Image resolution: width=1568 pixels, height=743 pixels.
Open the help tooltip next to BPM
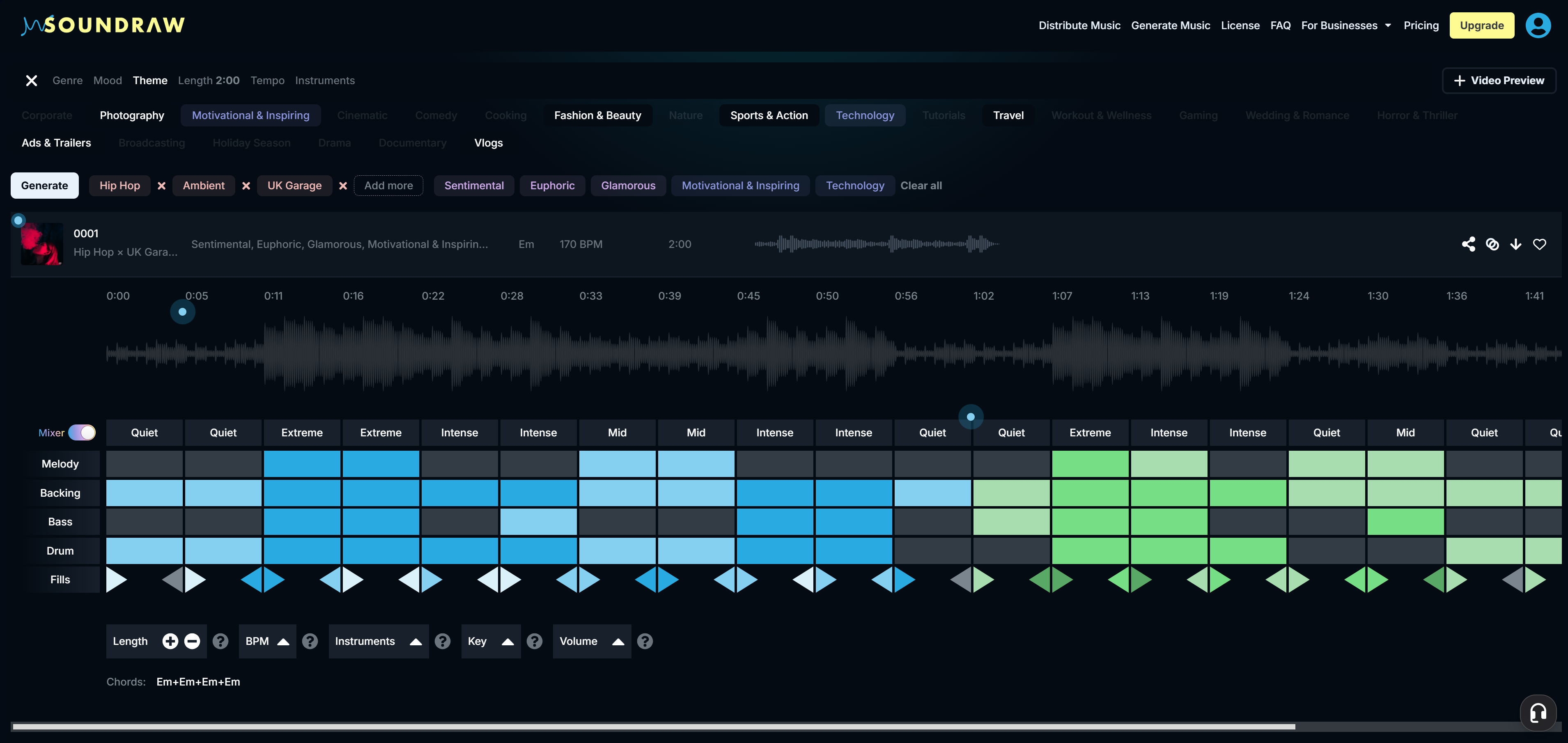(310, 641)
